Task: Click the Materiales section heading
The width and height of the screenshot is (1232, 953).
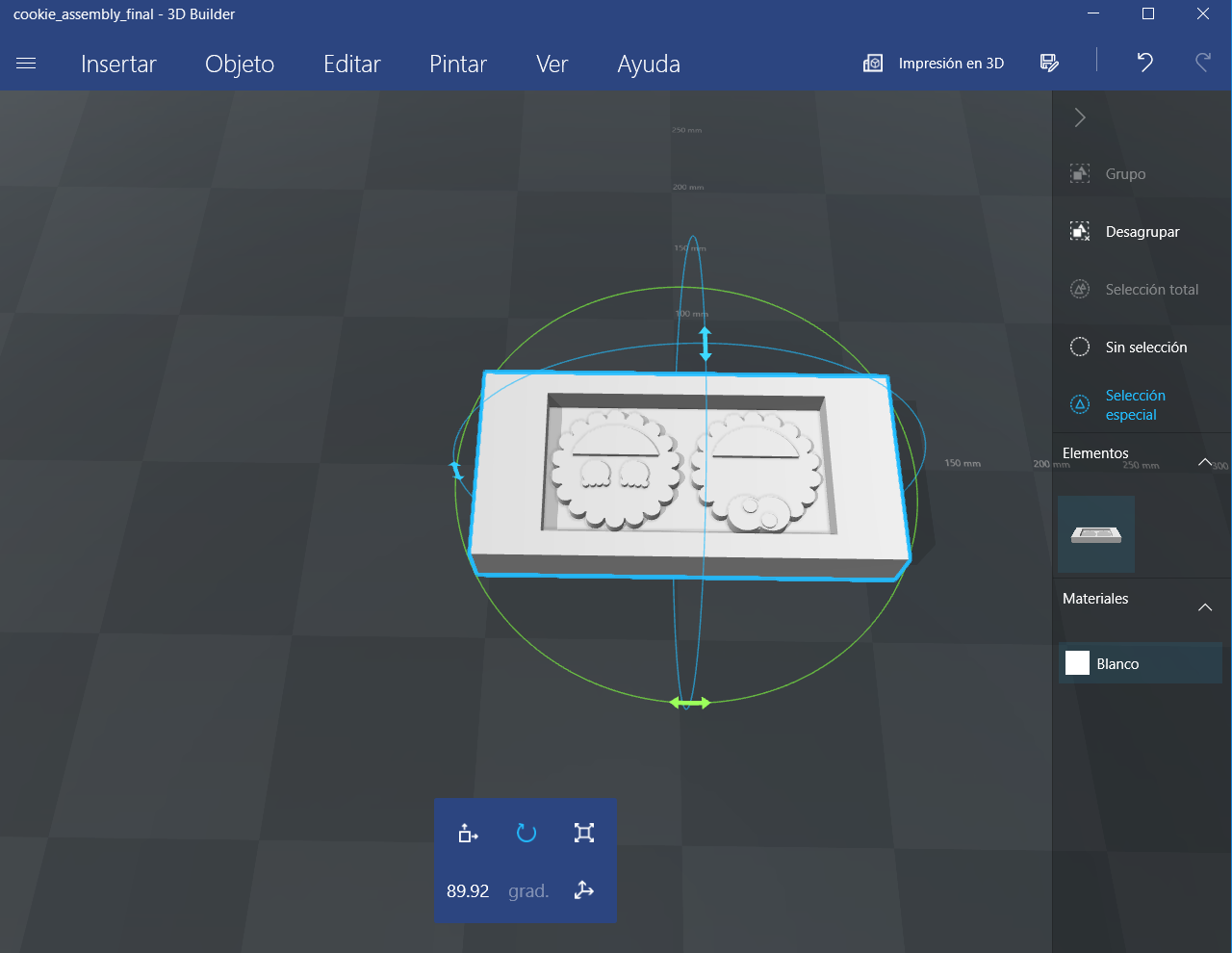Action: click(x=1095, y=599)
